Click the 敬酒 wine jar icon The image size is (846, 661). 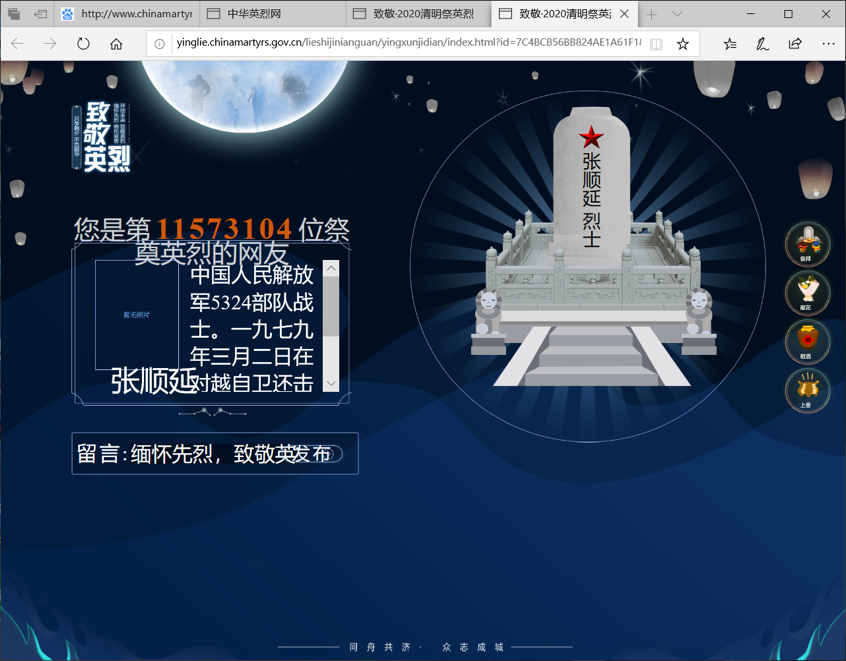[806, 342]
